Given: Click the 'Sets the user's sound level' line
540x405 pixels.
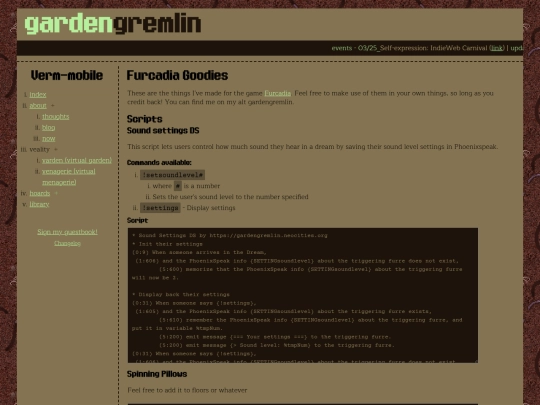Looking at the screenshot, I should point(230,197).
